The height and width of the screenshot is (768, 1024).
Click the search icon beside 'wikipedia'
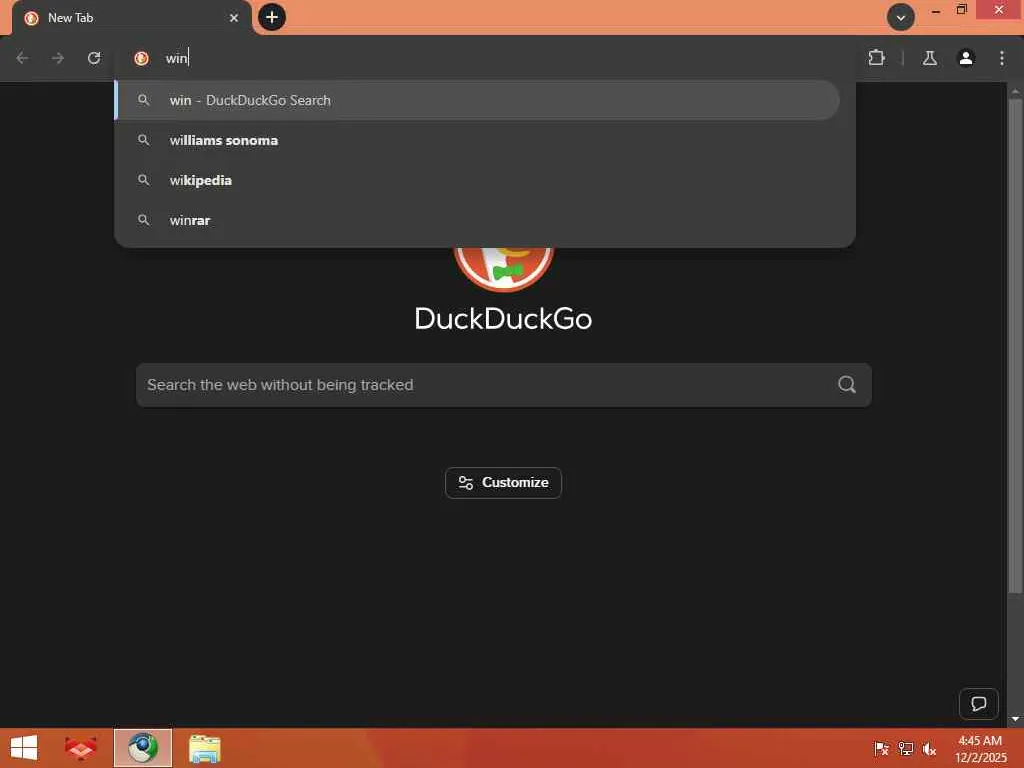click(x=144, y=180)
